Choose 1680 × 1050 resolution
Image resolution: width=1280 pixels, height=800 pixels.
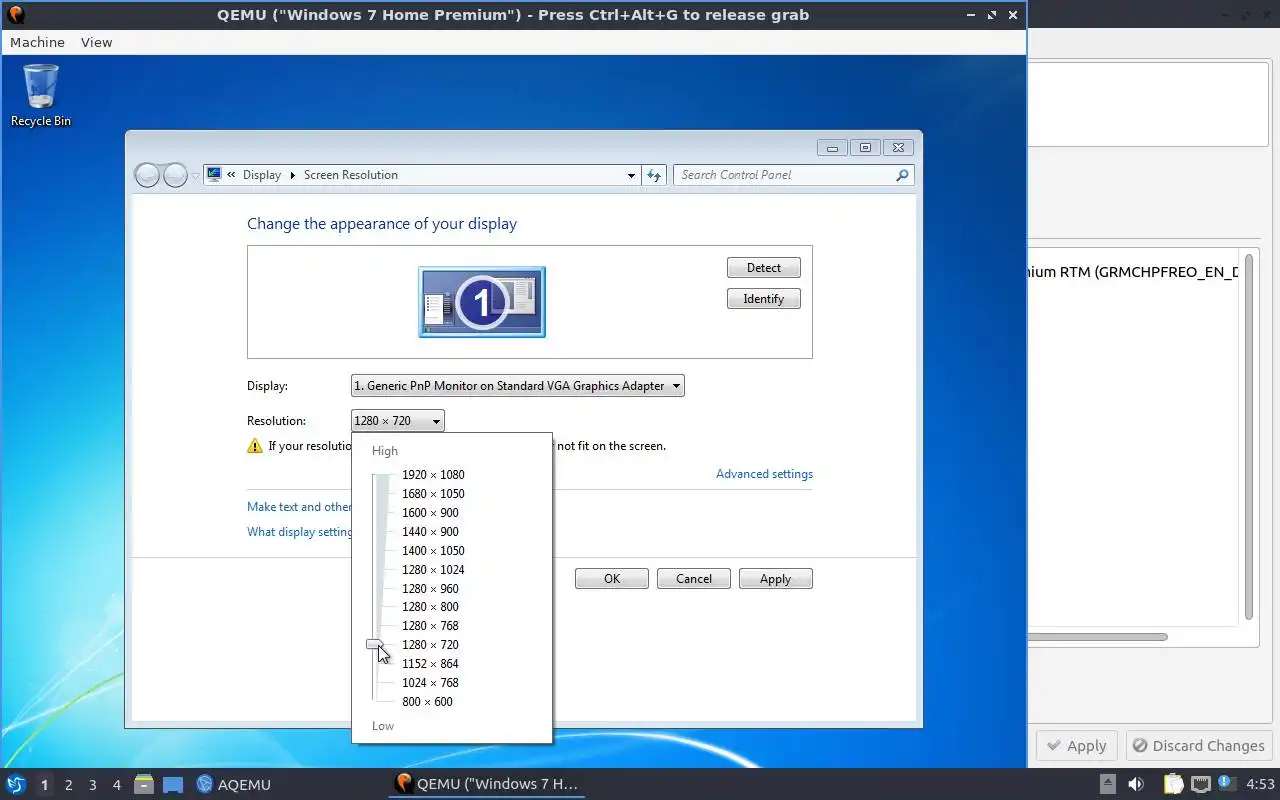coord(433,494)
